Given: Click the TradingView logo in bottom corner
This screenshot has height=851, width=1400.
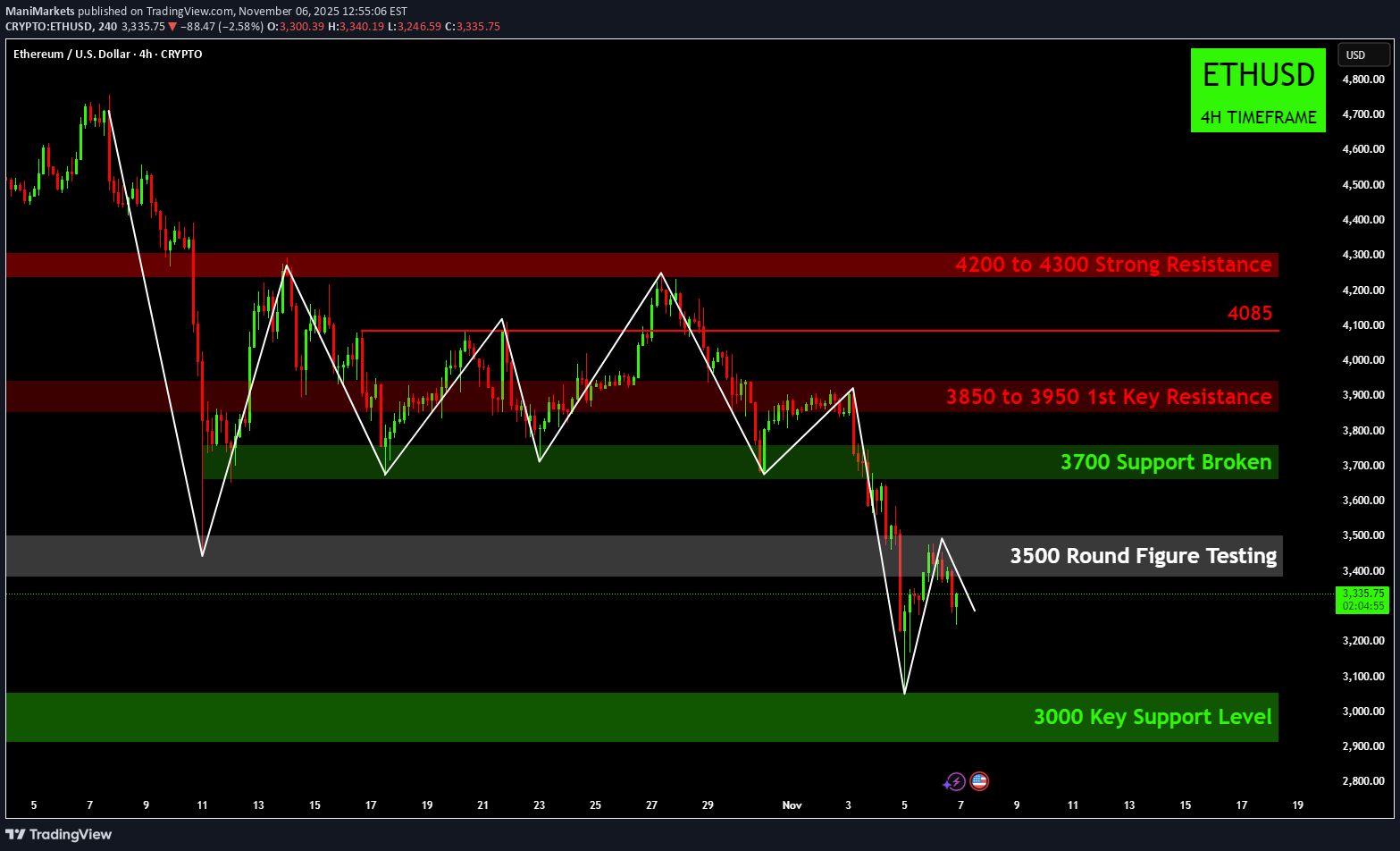Looking at the screenshot, I should click(59, 834).
